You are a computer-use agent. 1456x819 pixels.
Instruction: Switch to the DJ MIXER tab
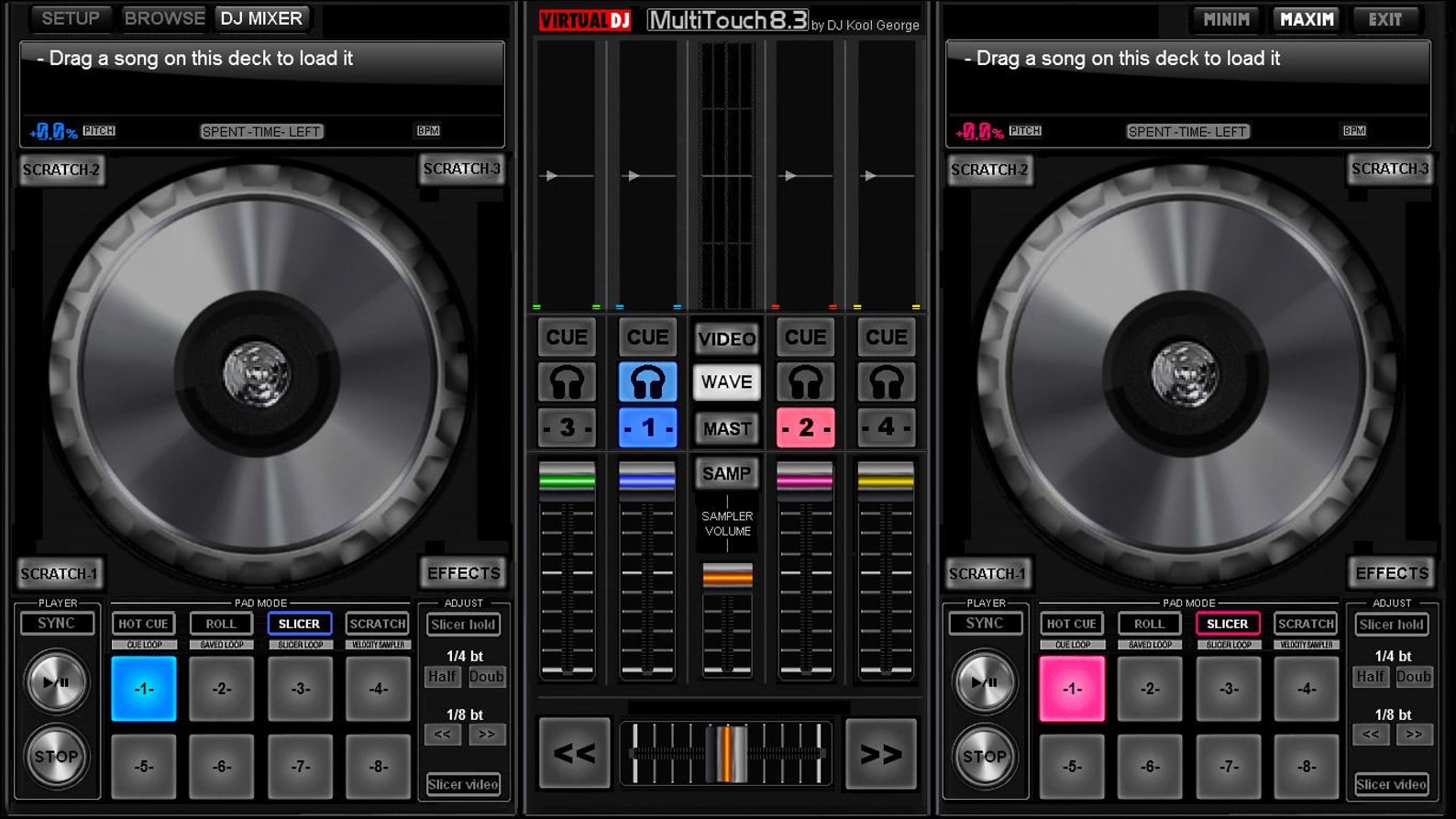[261, 18]
